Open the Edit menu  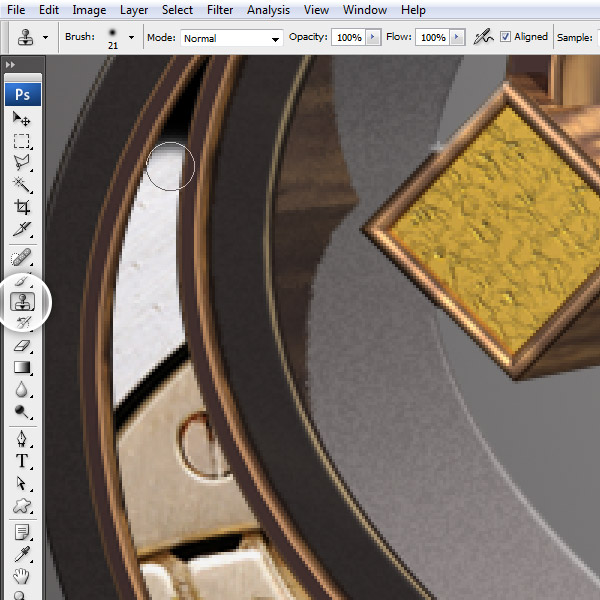(x=49, y=10)
